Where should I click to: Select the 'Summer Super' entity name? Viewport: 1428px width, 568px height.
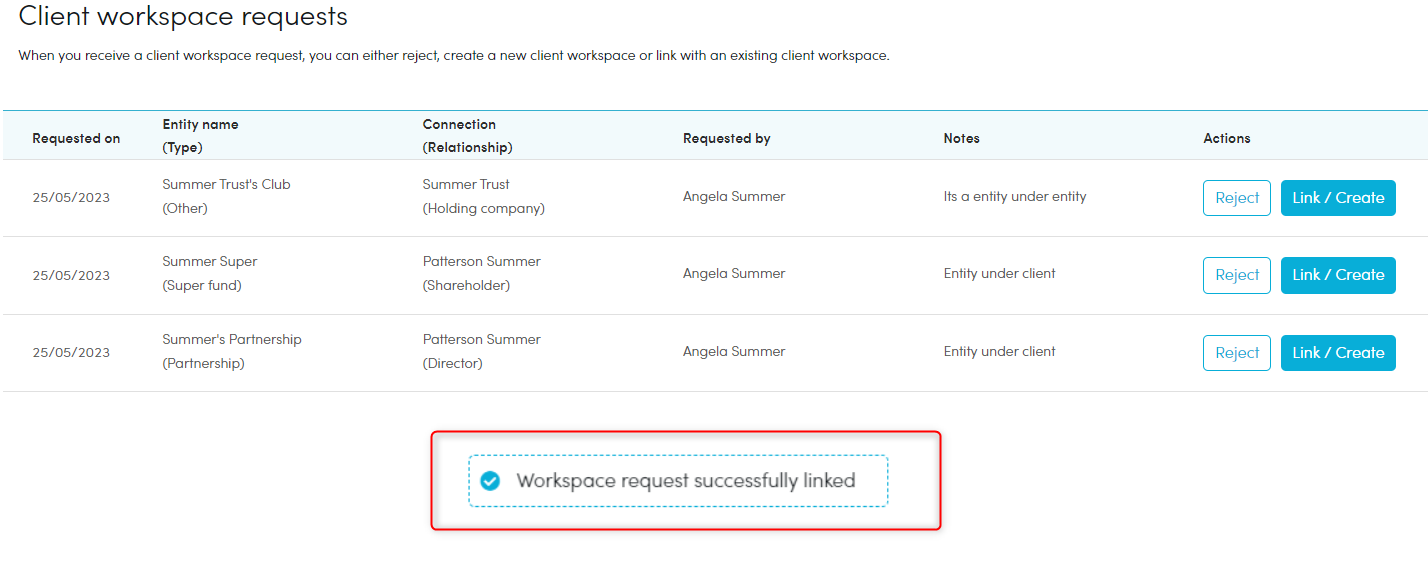[210, 262]
